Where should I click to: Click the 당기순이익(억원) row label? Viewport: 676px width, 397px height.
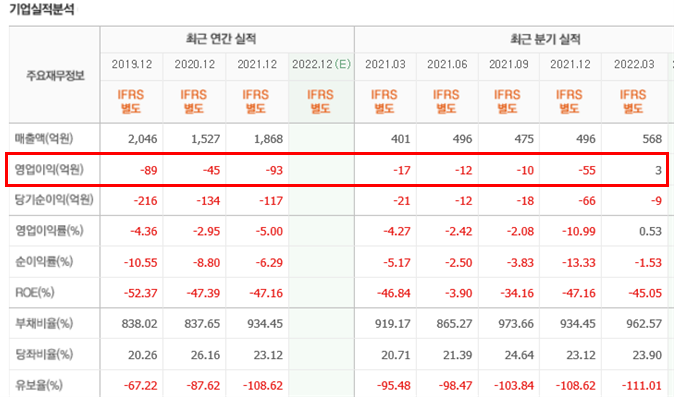(x=54, y=200)
